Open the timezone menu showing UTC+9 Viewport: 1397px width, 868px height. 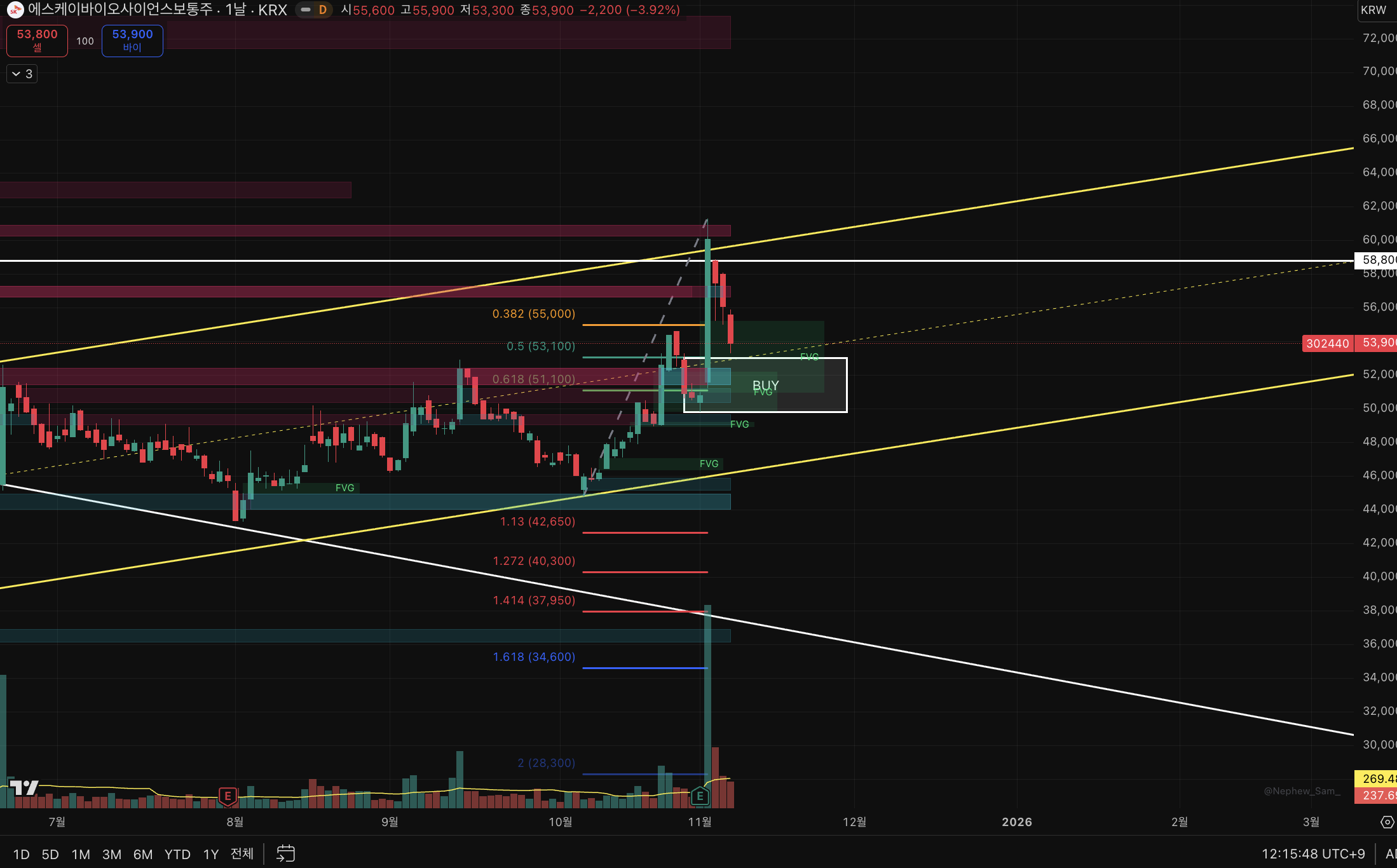(1313, 853)
